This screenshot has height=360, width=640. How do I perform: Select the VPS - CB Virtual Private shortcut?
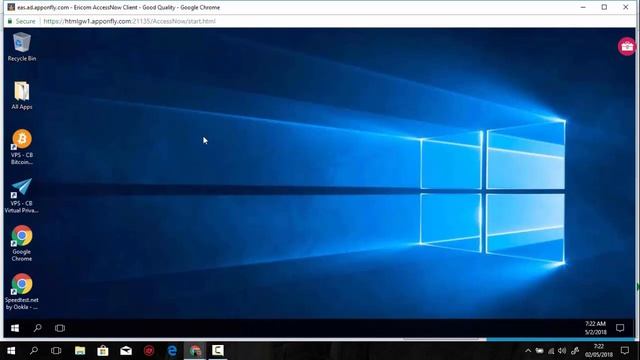pyautogui.click(x=22, y=196)
